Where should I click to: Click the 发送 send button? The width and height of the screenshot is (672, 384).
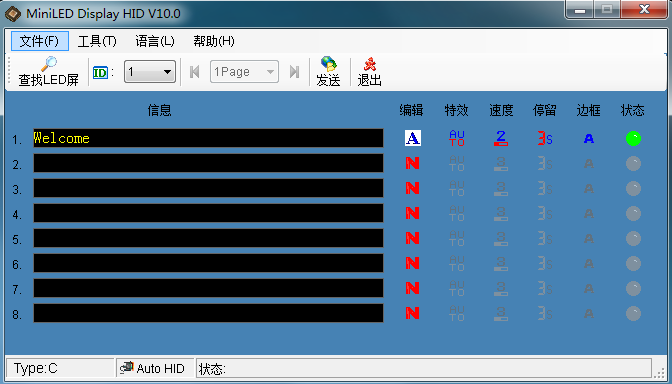point(328,71)
